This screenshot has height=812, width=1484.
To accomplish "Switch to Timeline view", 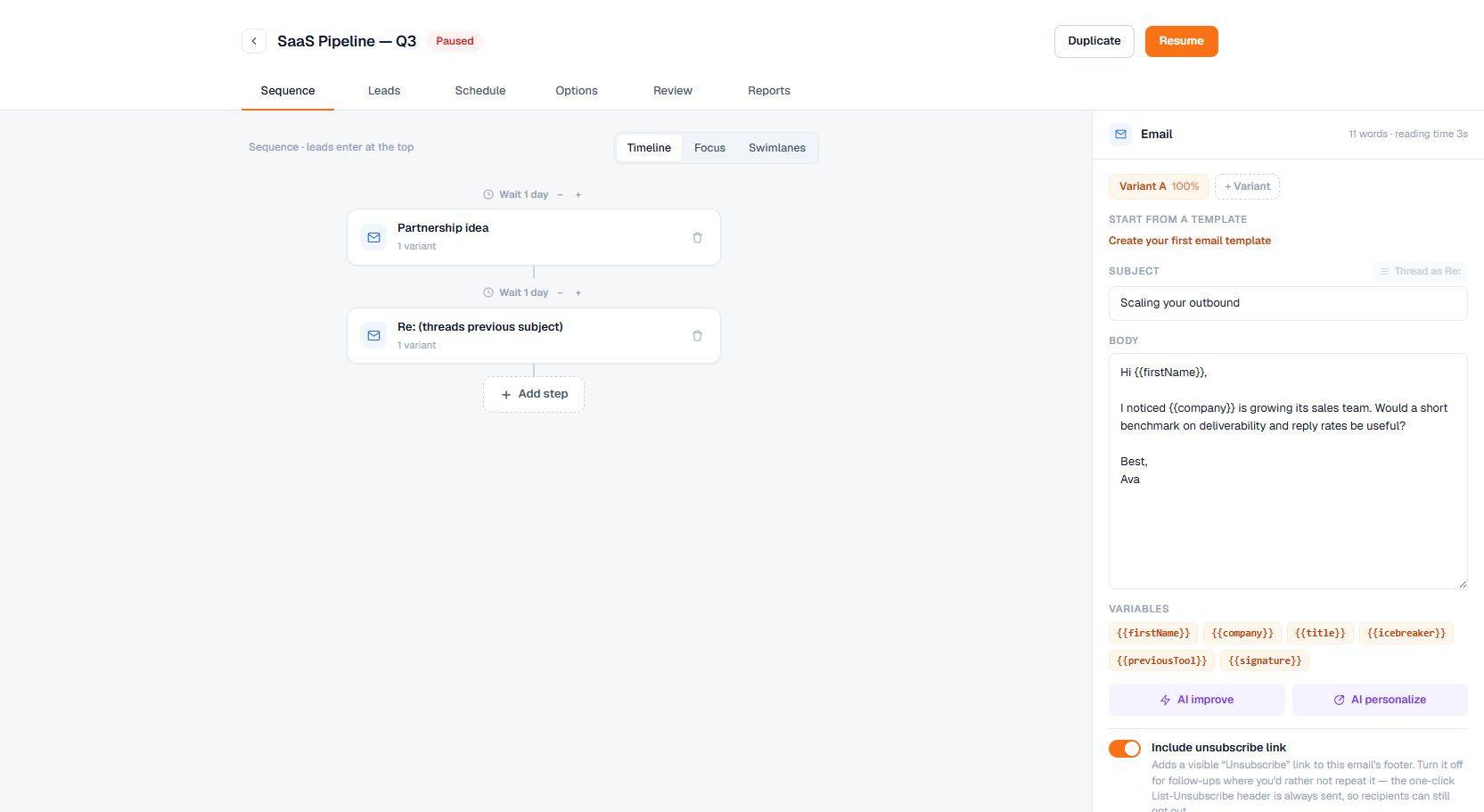I will click(649, 148).
